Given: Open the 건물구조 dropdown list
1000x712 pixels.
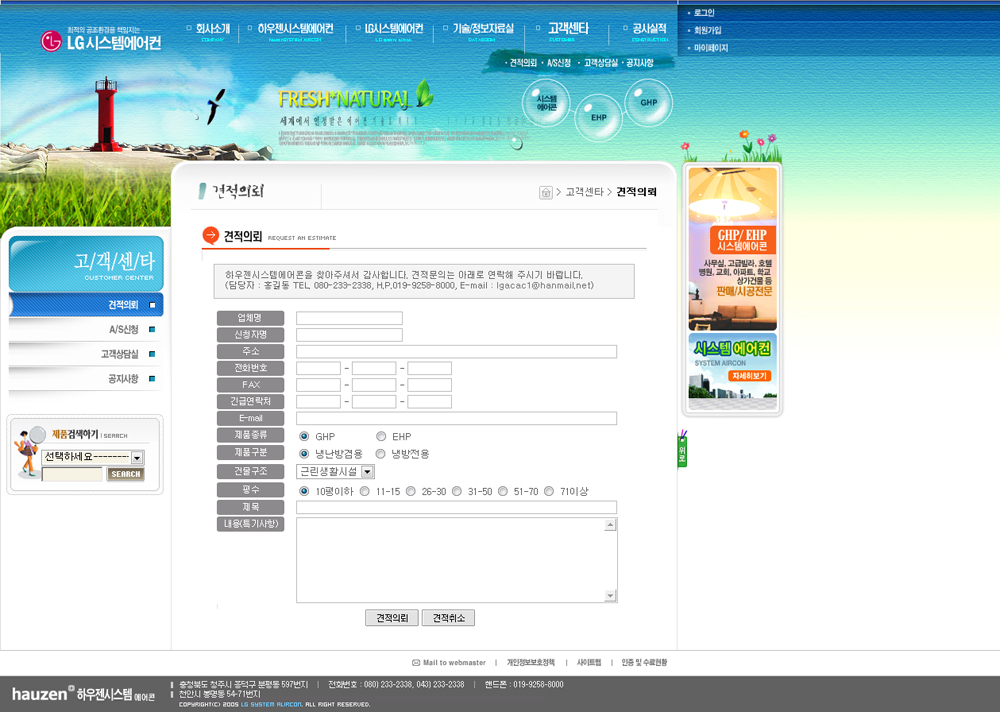Looking at the screenshot, I should pyautogui.click(x=367, y=471).
